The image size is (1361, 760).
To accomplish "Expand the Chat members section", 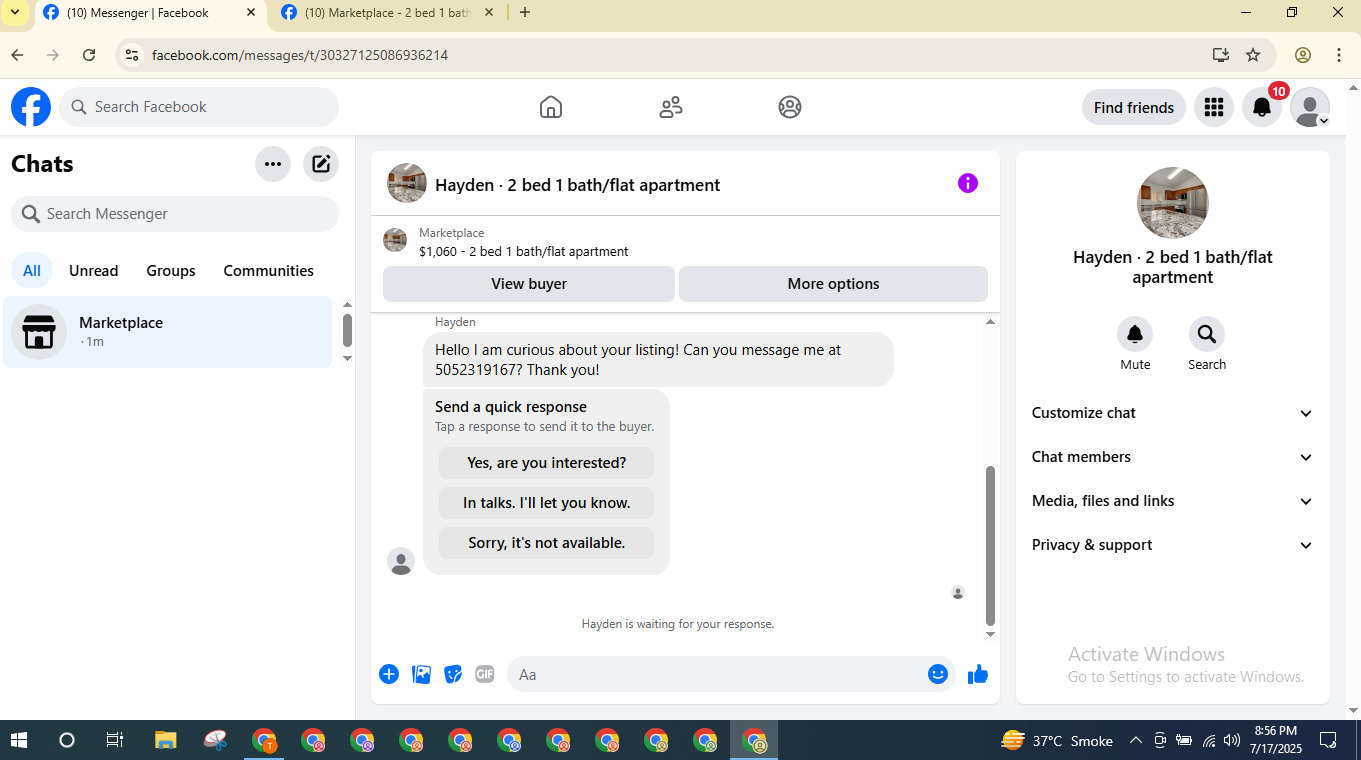I will (1172, 457).
